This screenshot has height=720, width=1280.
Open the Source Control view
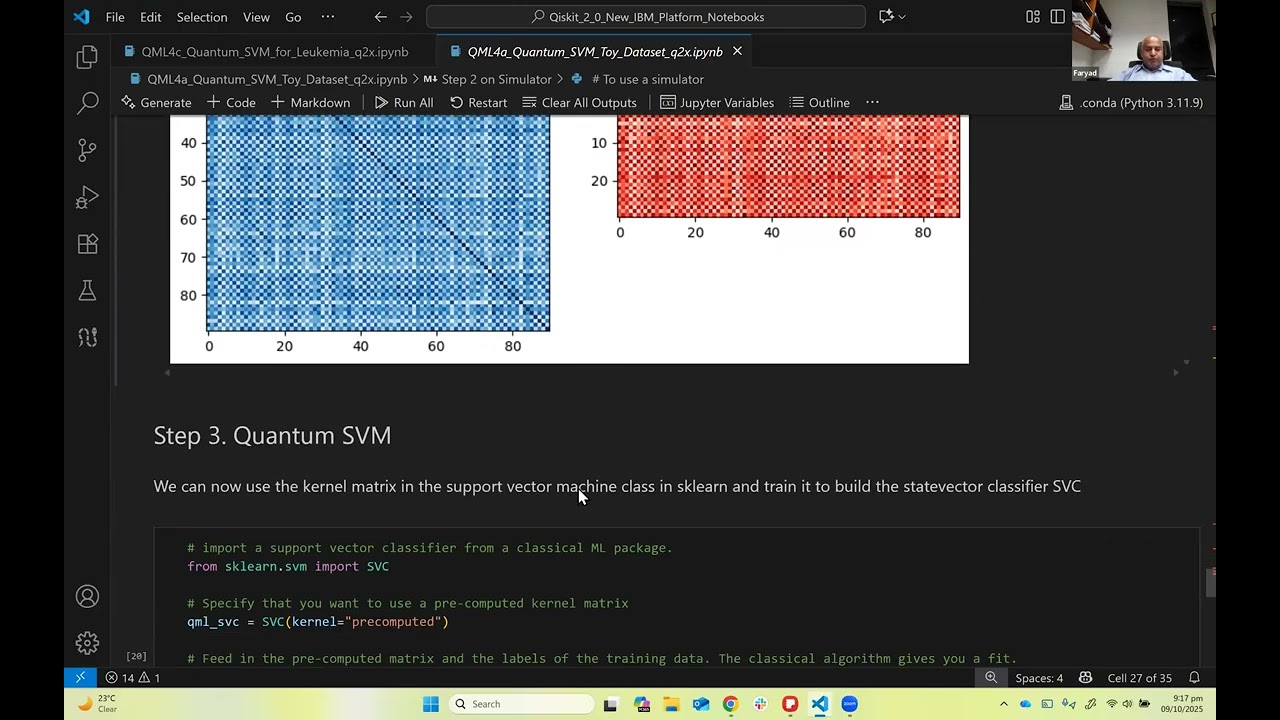(x=87, y=150)
